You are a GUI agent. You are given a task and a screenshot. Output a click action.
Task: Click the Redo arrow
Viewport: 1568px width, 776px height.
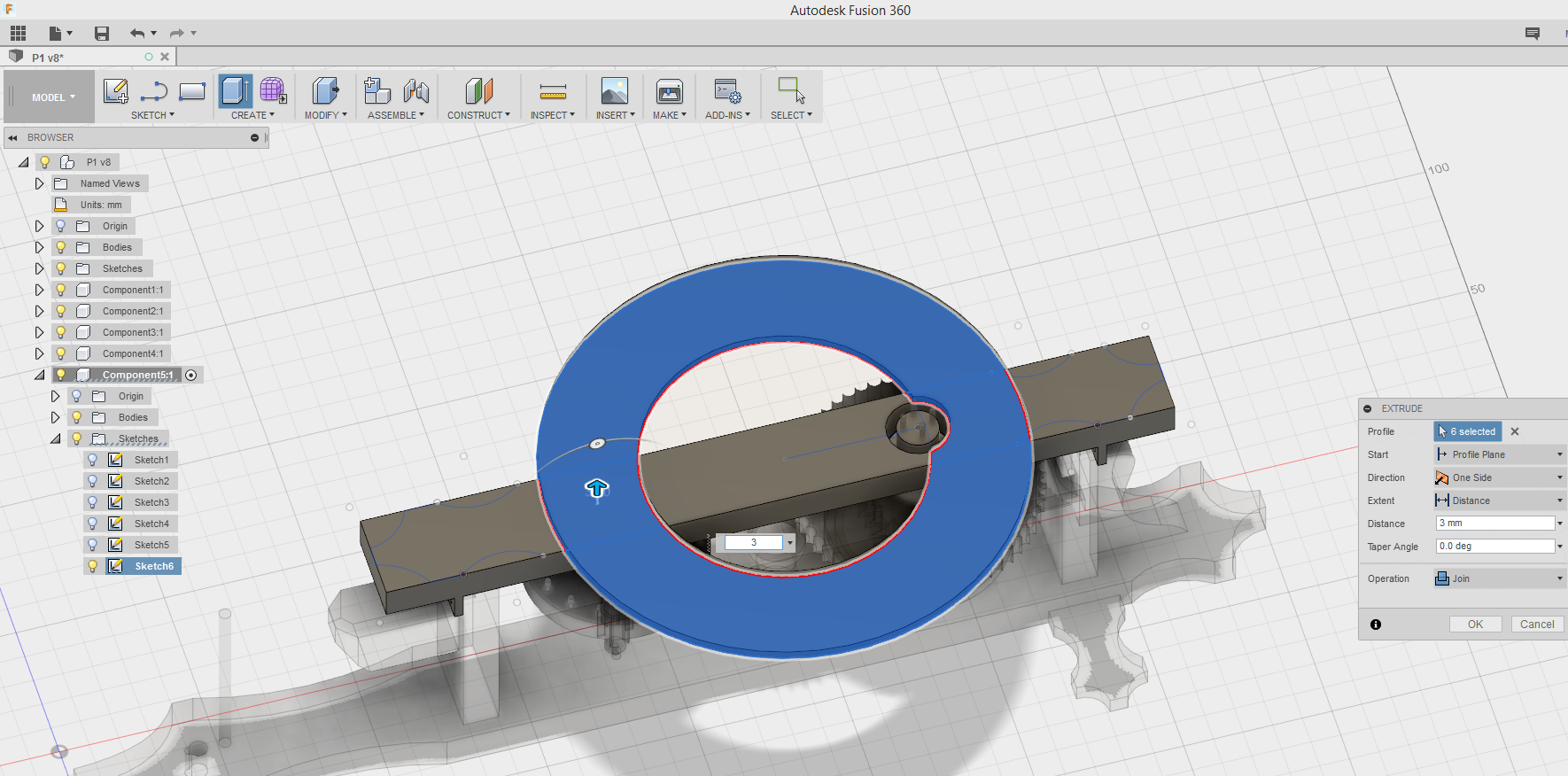177,34
